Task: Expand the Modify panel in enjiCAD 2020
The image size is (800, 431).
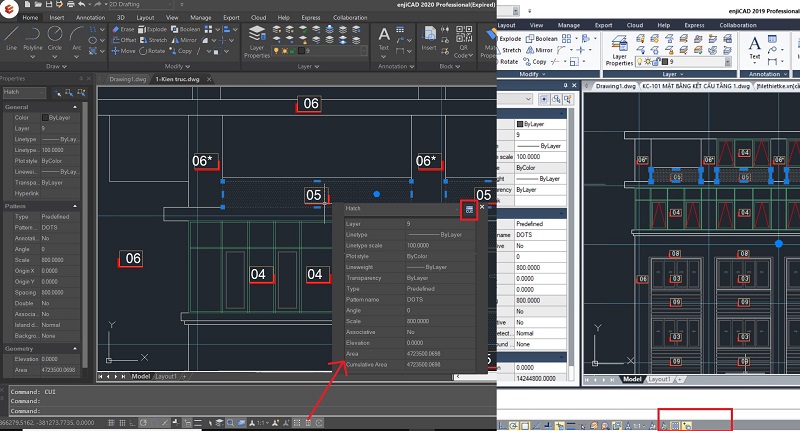Action: pos(177,66)
